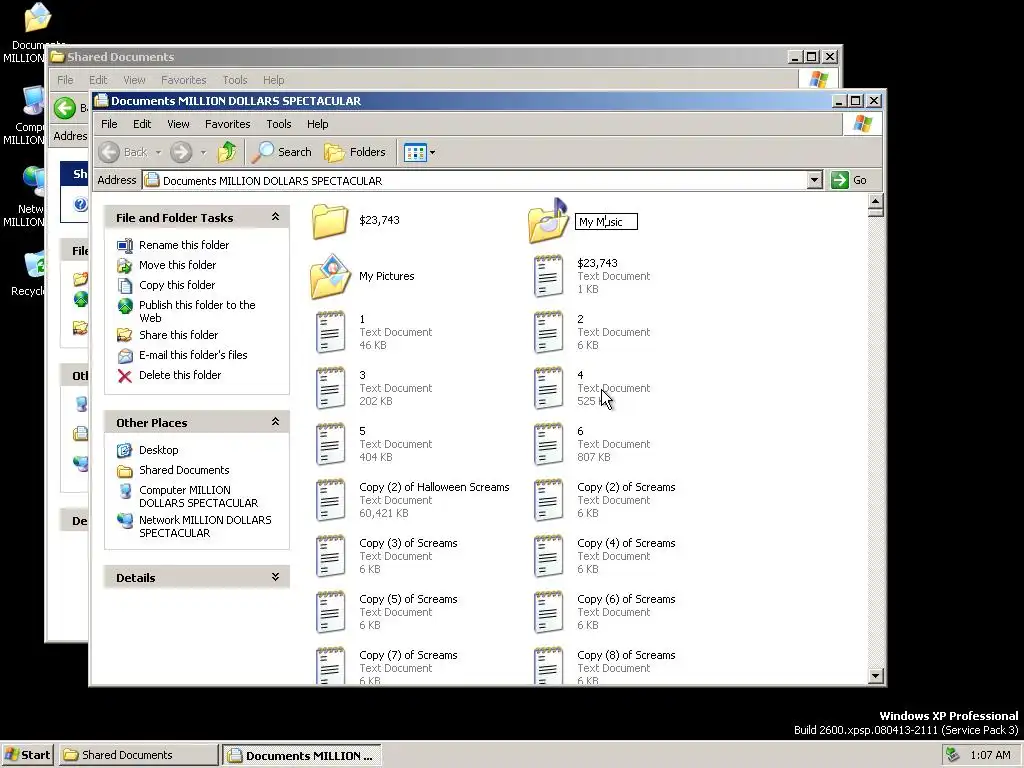Click the scrollbar down arrow in file list
This screenshot has height=768, width=1024.
tap(876, 676)
